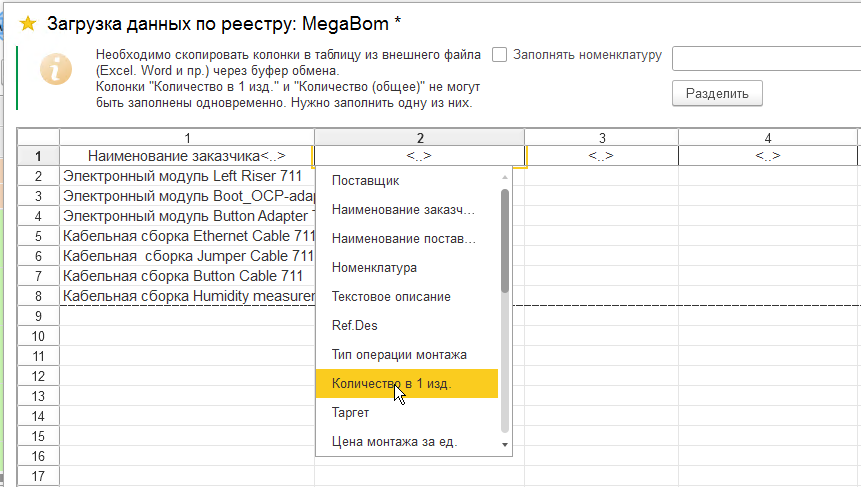
Task: Click the Разделить button
Action: coord(717,93)
